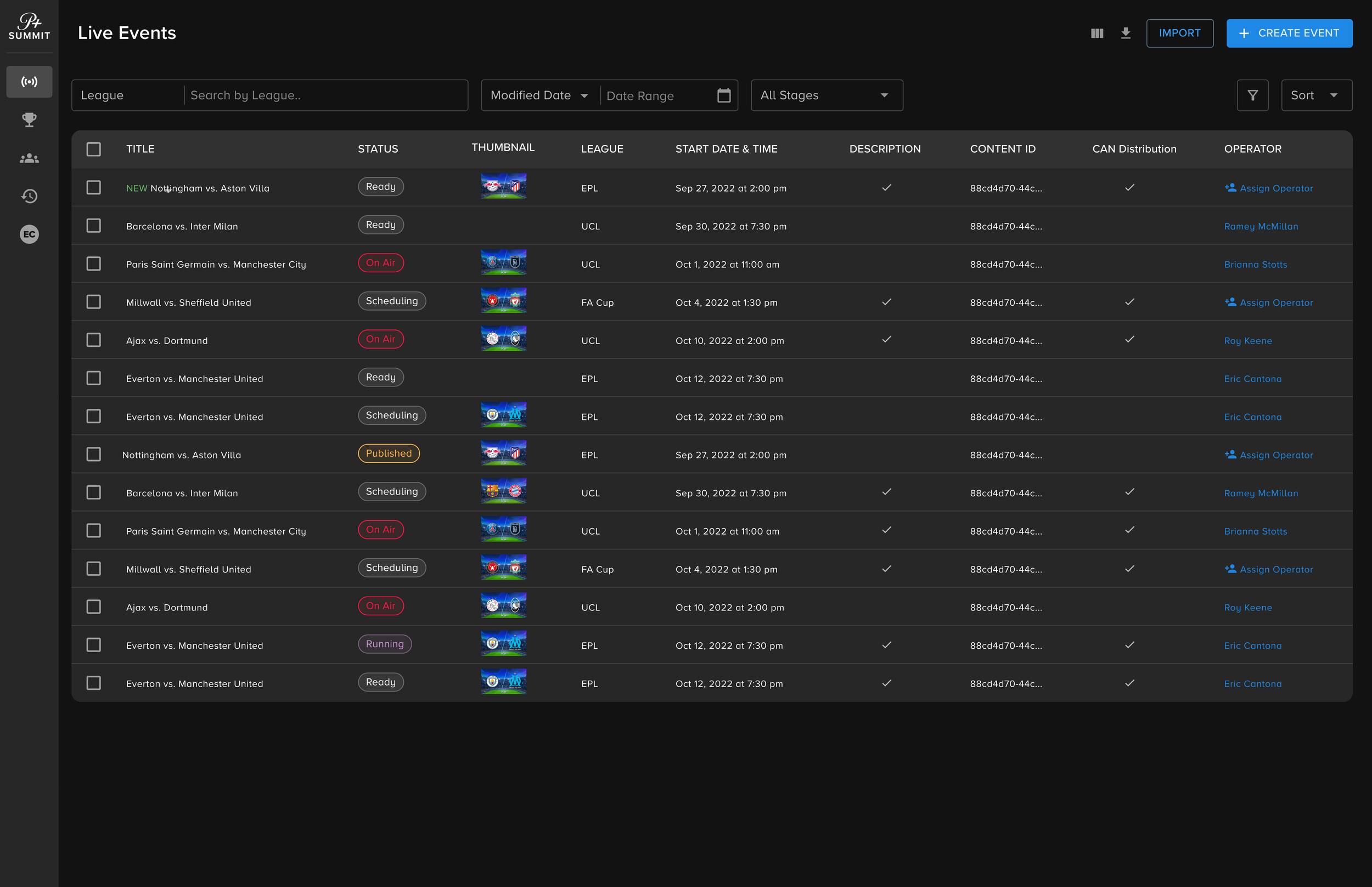Open the trophy leagues sidebar icon
Viewport: 1372px width, 887px height.
[29, 120]
